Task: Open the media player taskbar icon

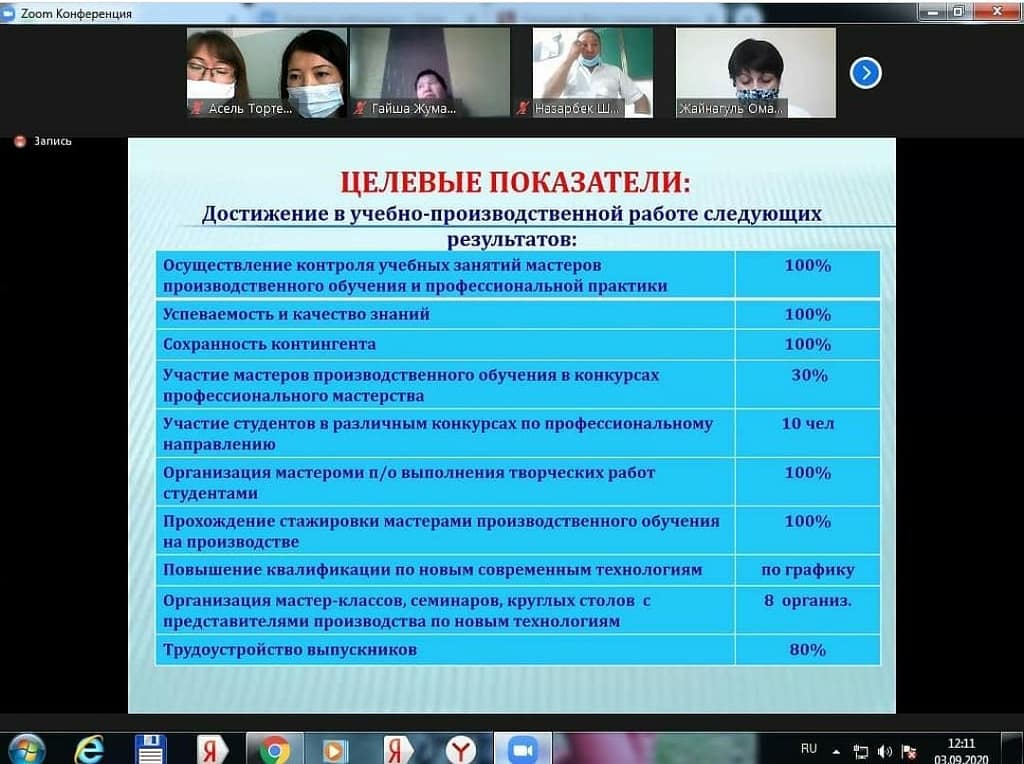Action: click(334, 749)
